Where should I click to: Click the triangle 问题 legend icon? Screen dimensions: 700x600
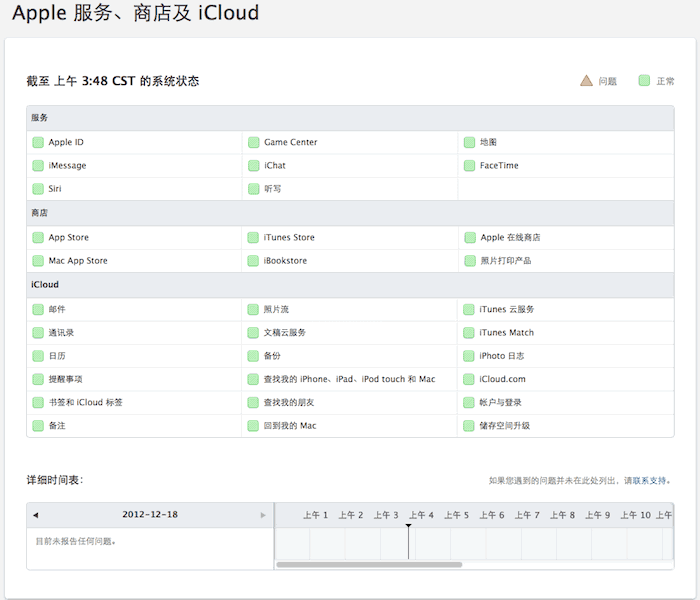point(586,81)
